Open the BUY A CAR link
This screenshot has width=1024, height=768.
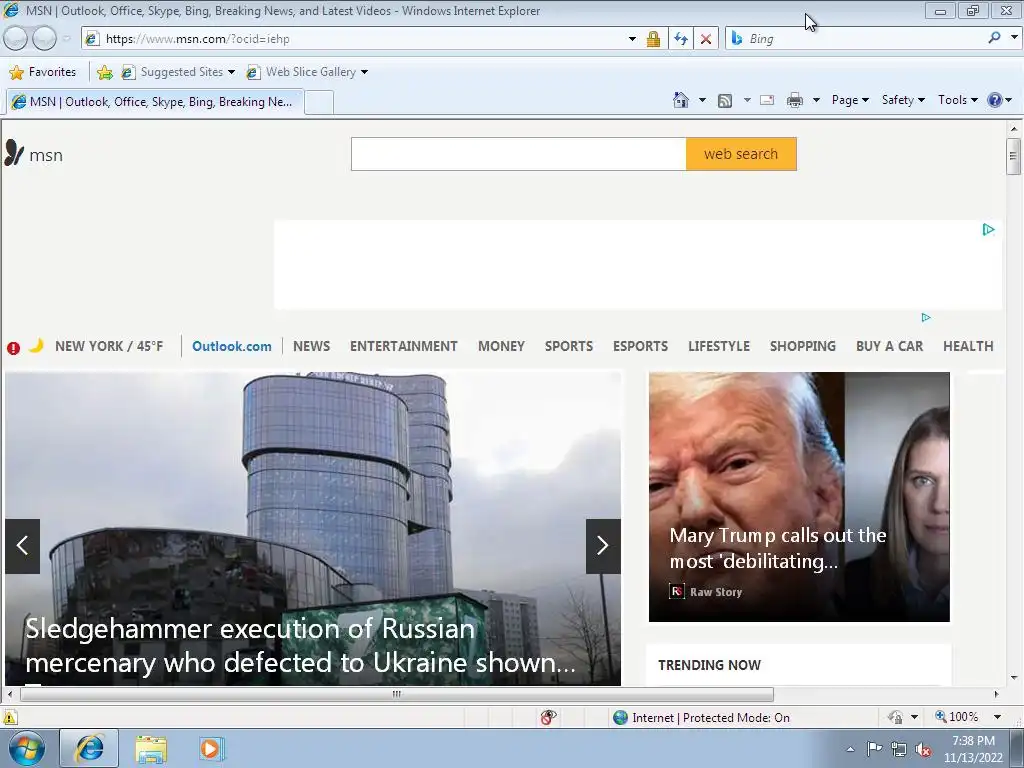coord(889,346)
